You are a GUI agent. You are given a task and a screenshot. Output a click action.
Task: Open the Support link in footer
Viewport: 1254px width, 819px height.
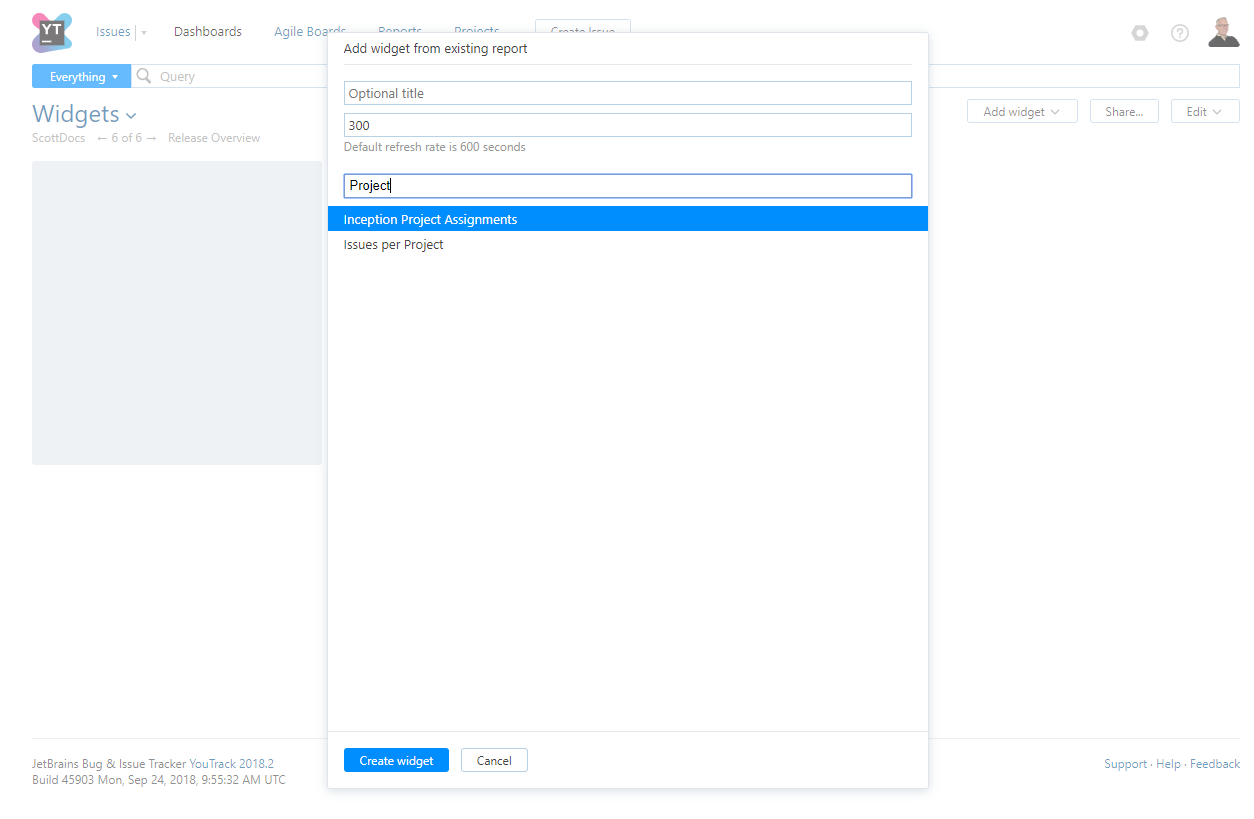[x=1125, y=764]
